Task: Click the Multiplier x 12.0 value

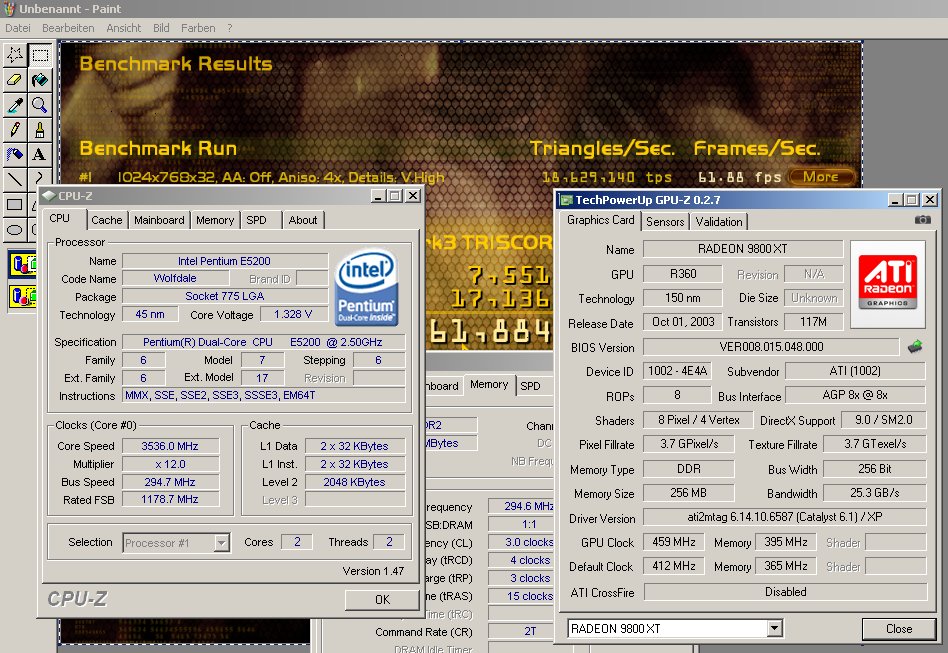Action: point(170,464)
